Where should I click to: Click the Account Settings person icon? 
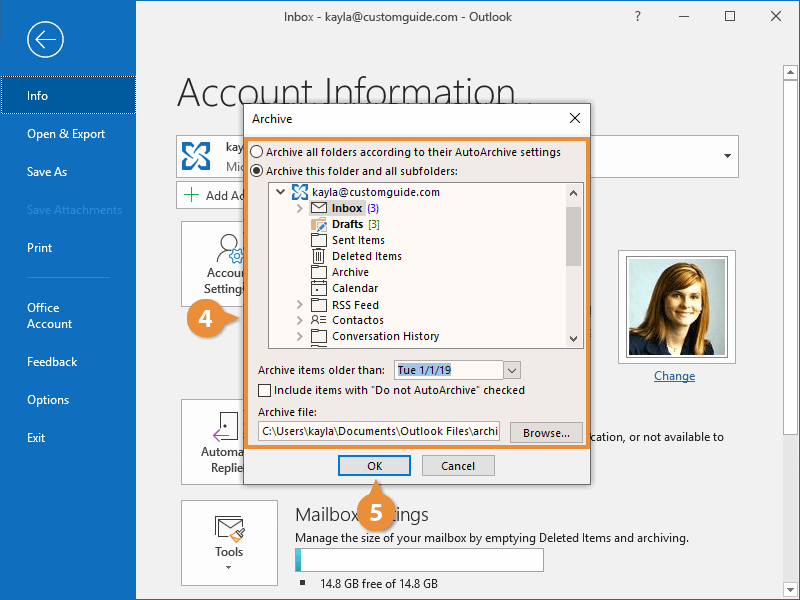[x=229, y=248]
